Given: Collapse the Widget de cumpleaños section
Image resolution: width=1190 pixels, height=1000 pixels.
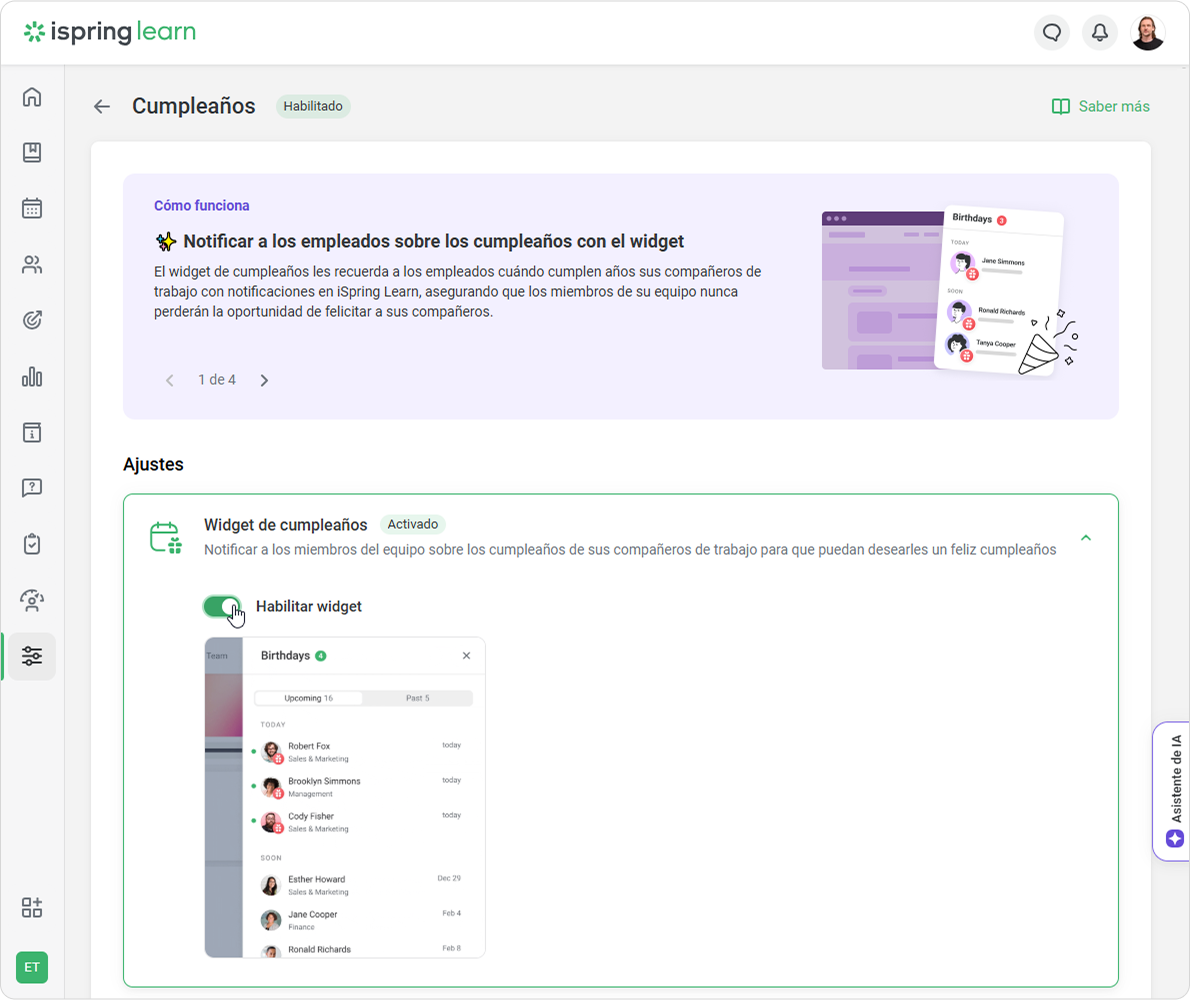Looking at the screenshot, I should click(x=1086, y=538).
